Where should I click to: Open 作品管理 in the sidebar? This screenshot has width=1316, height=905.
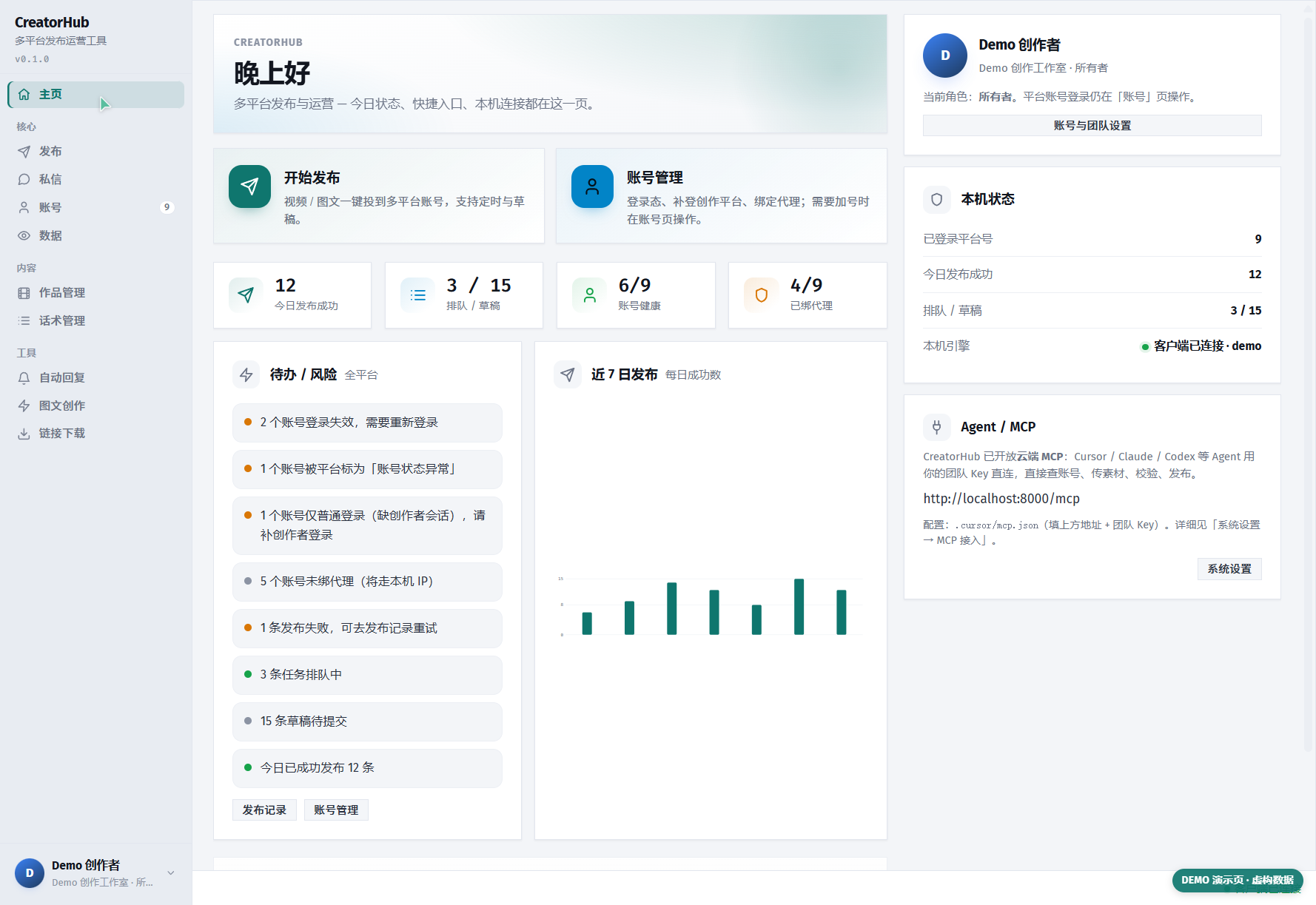(x=96, y=293)
